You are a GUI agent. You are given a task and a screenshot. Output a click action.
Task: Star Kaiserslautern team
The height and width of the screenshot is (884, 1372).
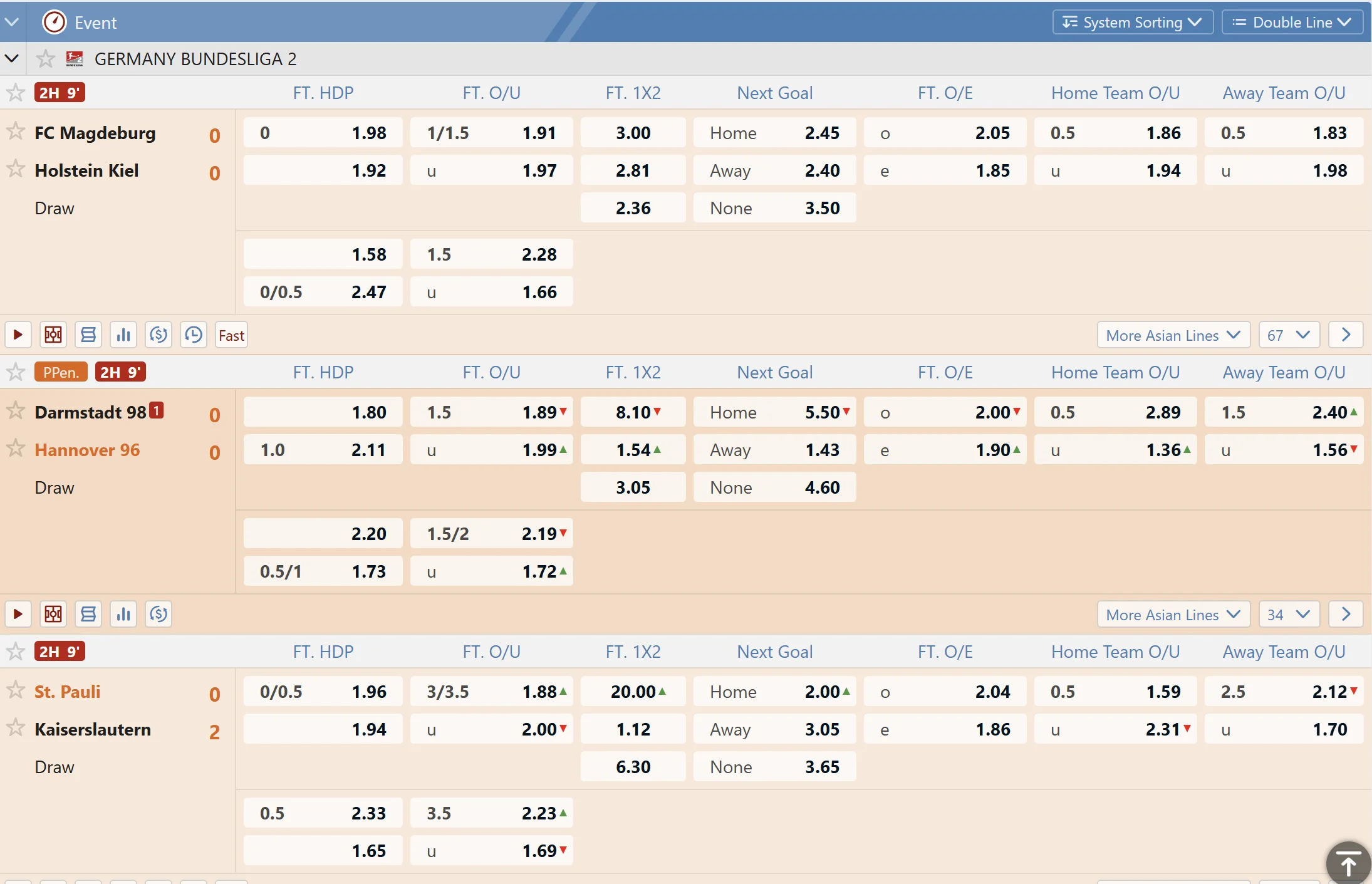tap(16, 728)
